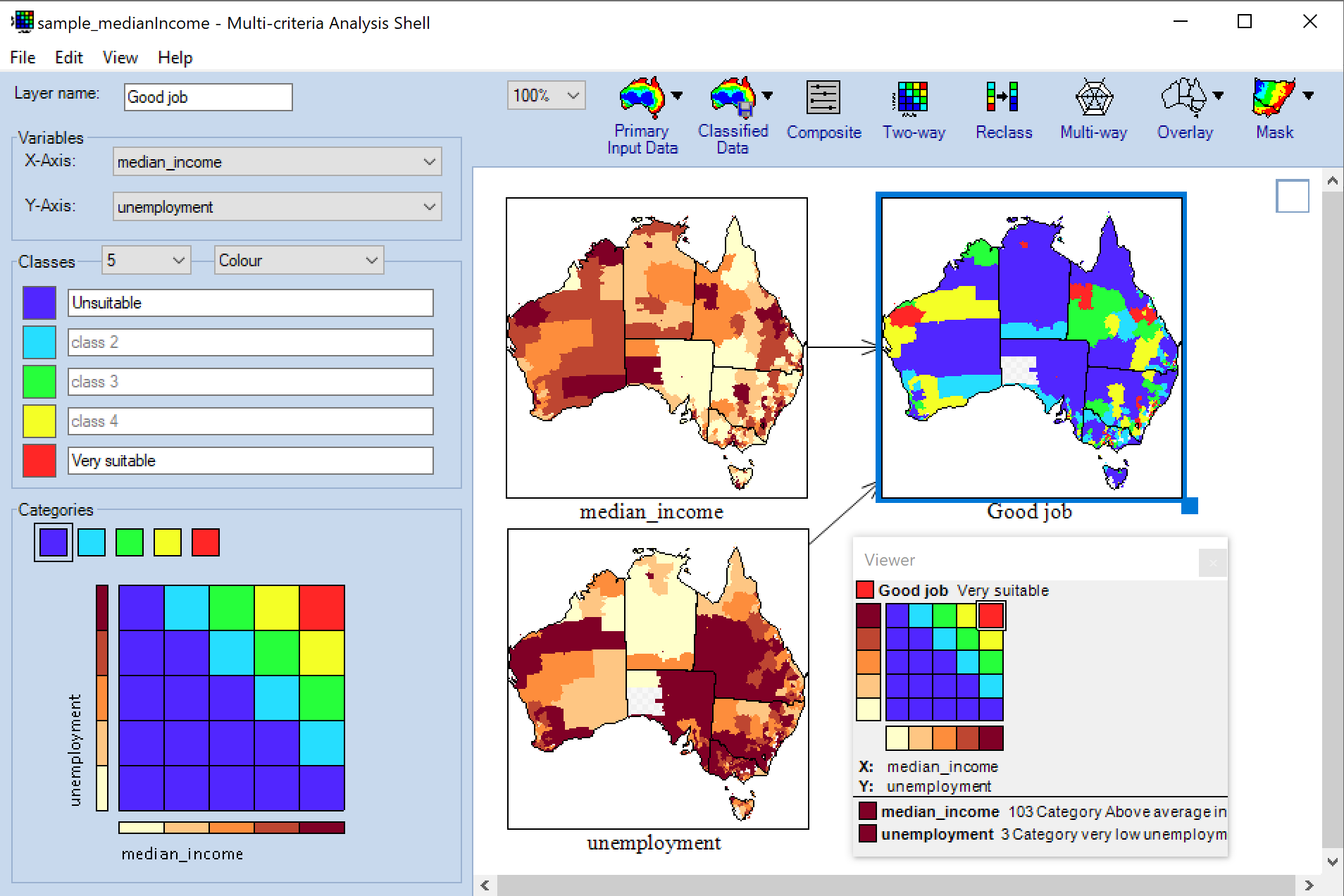Click the horizontal scrollbar right arrow

[x=1309, y=885]
